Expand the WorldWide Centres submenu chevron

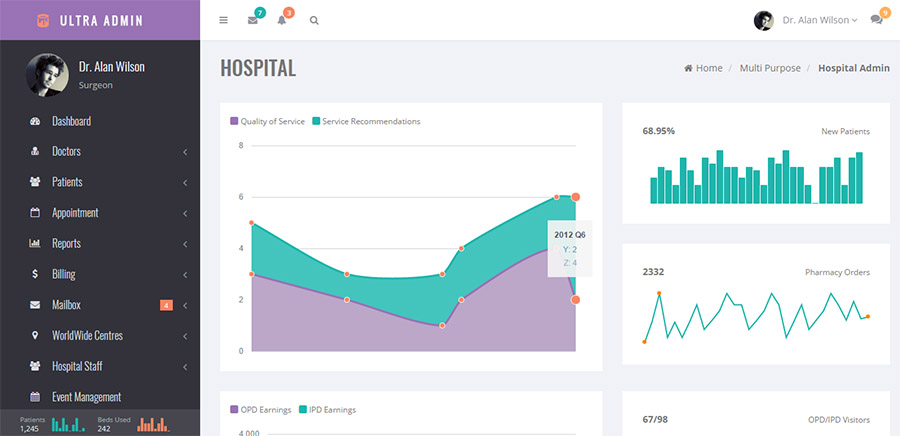(185, 336)
